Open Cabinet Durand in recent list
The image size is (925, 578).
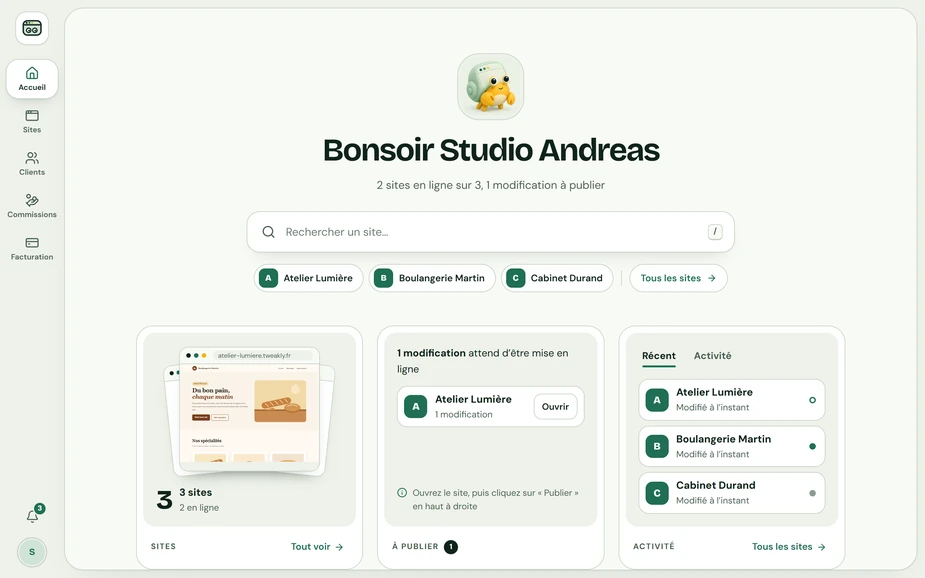pos(732,493)
